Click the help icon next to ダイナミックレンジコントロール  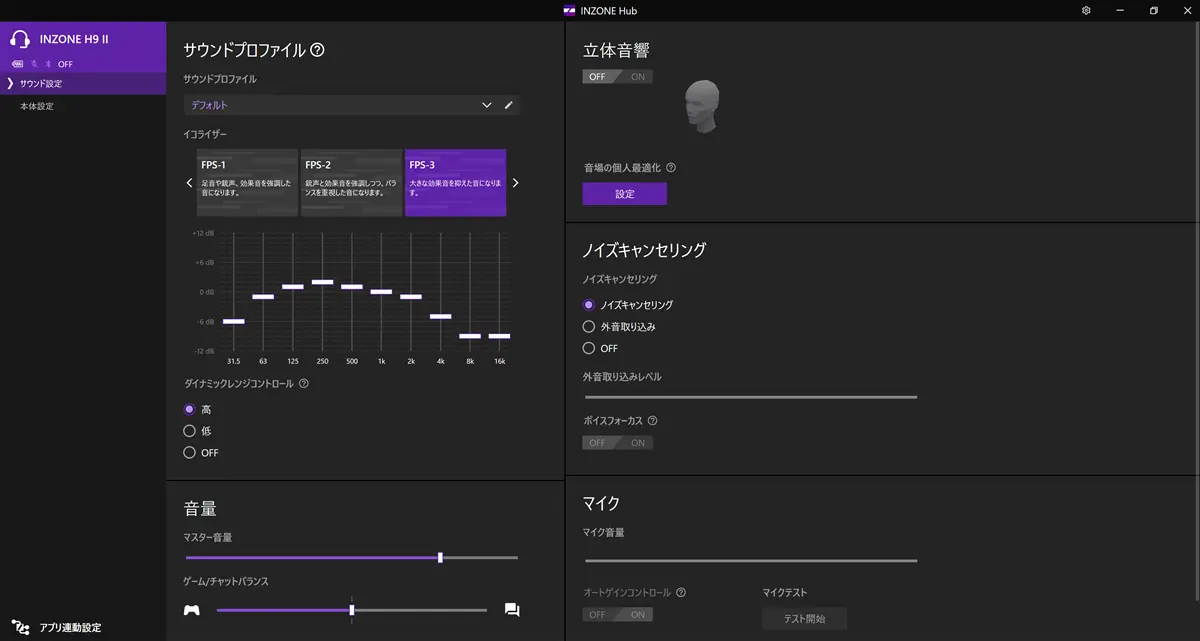[x=304, y=383]
